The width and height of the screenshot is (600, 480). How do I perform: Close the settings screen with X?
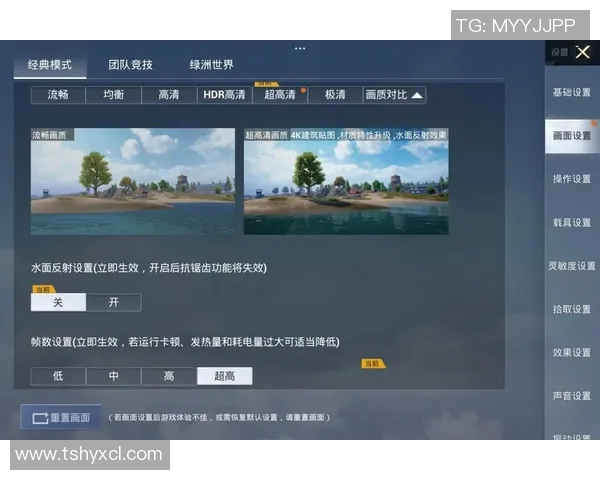[x=582, y=52]
